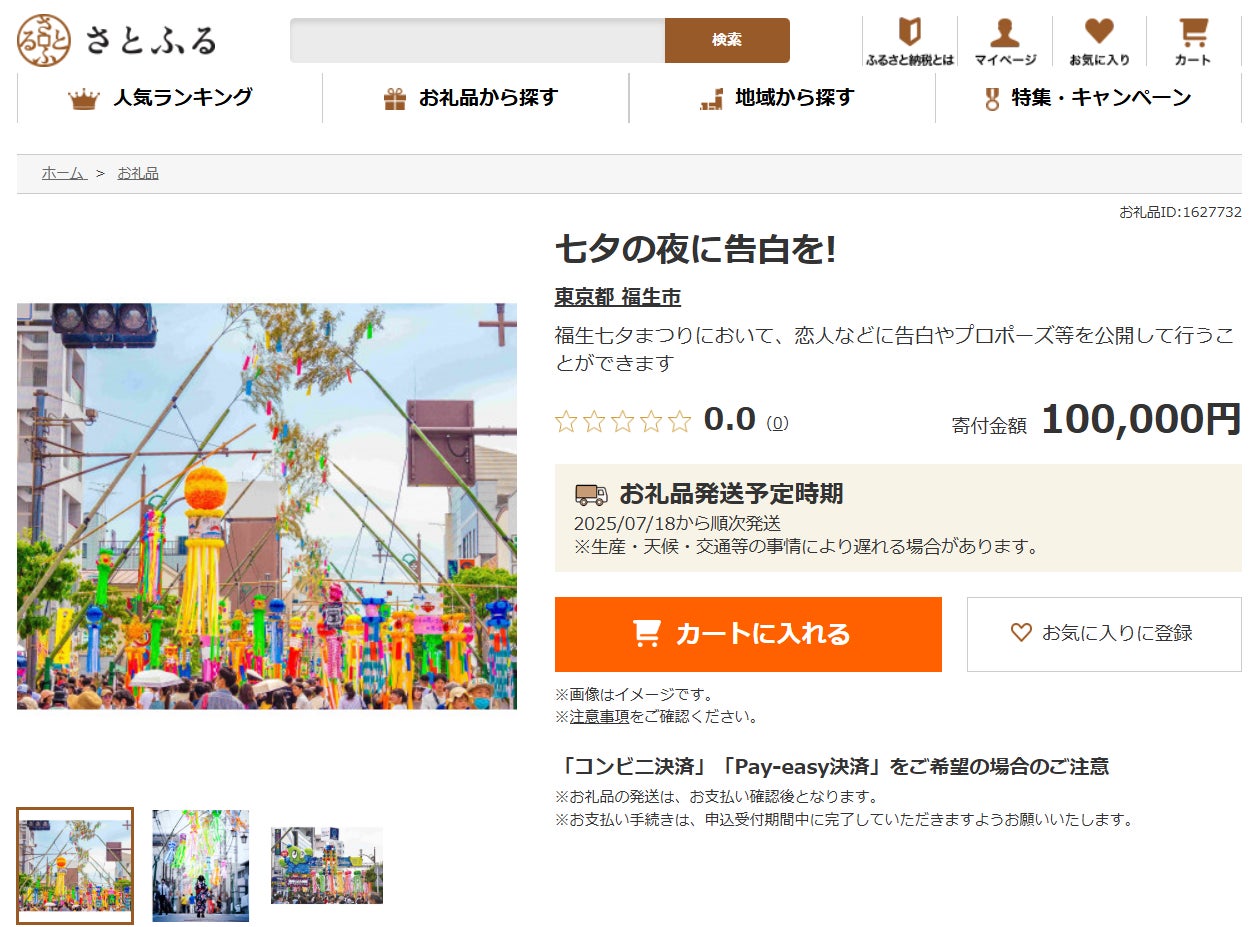
Task: Click the 検索 search button
Action: 727,40
